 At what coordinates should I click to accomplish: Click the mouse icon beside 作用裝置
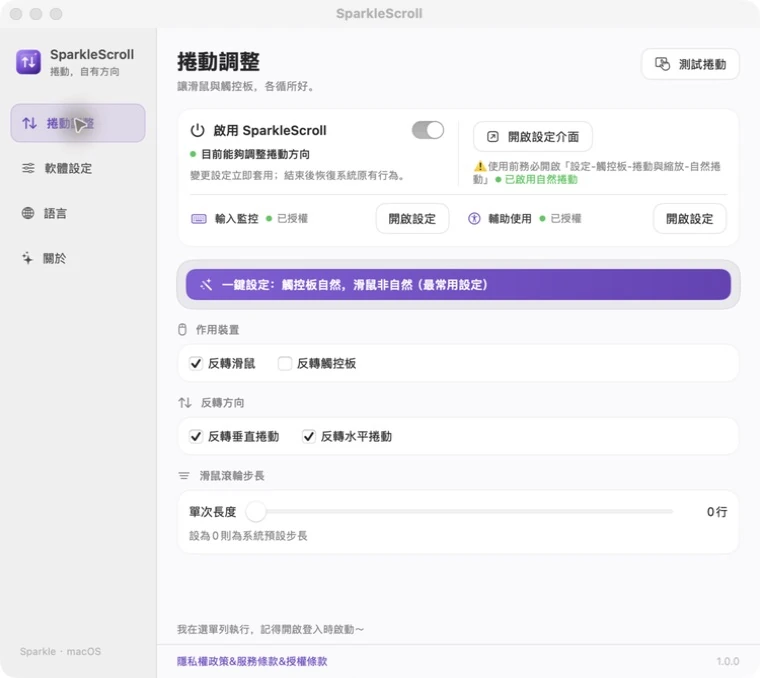pyautogui.click(x=182, y=330)
